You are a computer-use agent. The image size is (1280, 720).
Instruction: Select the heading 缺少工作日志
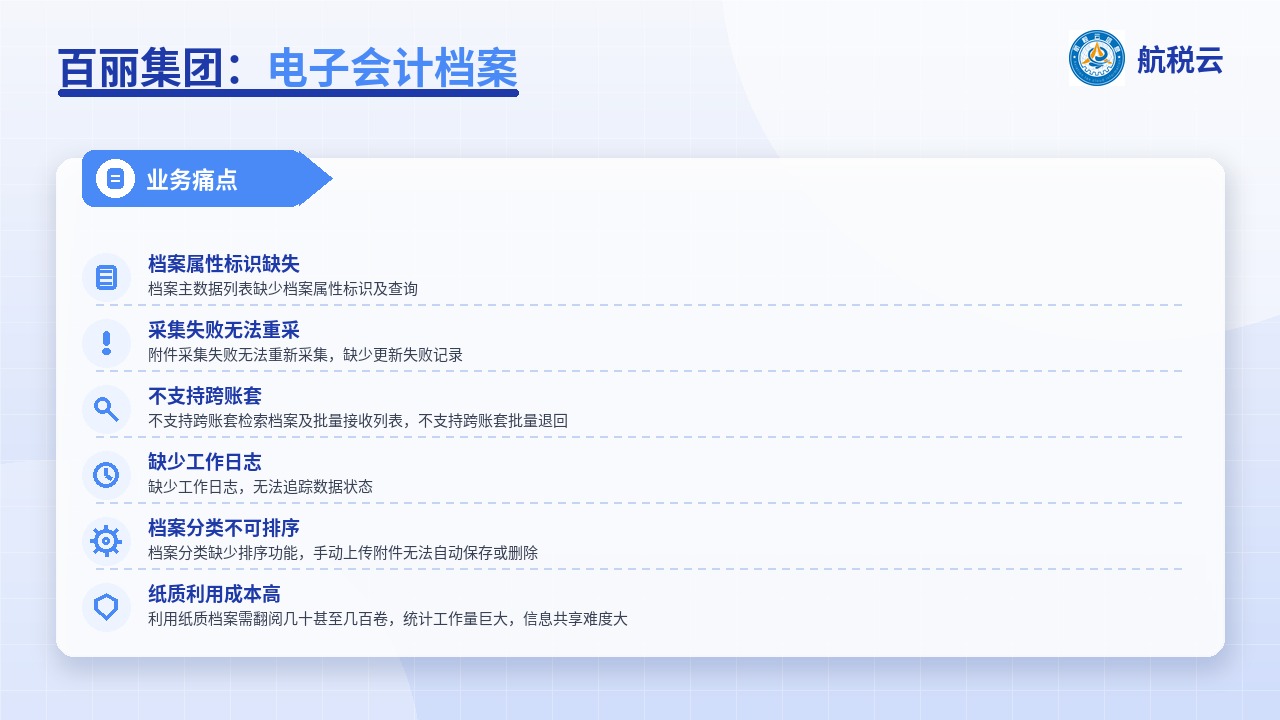205,462
